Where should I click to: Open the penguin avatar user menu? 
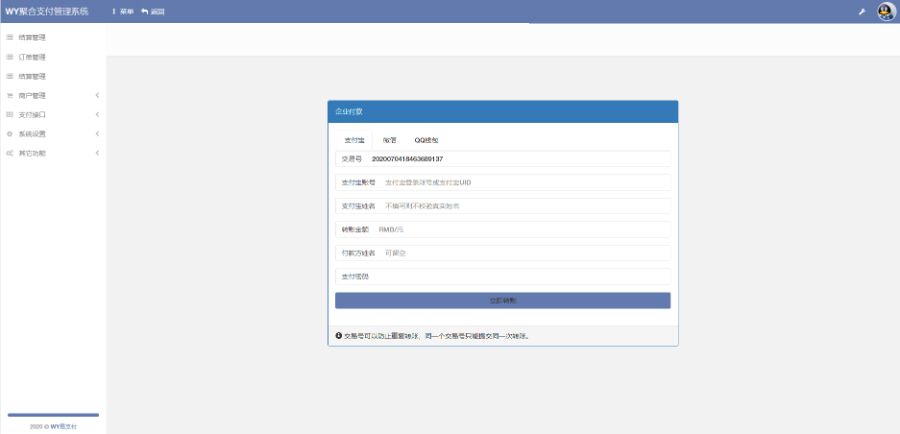pyautogui.click(x=885, y=11)
